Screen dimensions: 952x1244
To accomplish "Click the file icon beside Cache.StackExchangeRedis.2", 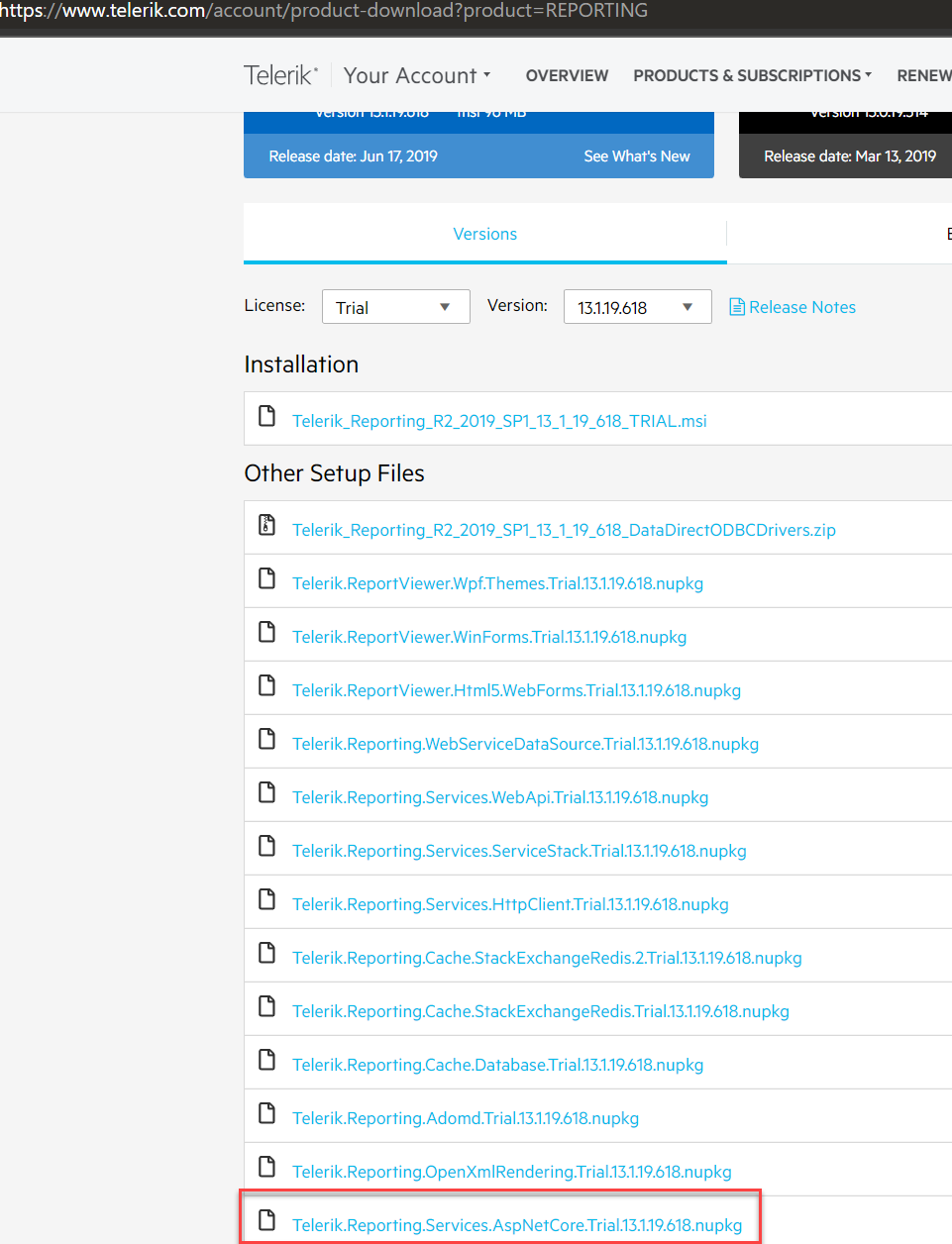I will (266, 953).
